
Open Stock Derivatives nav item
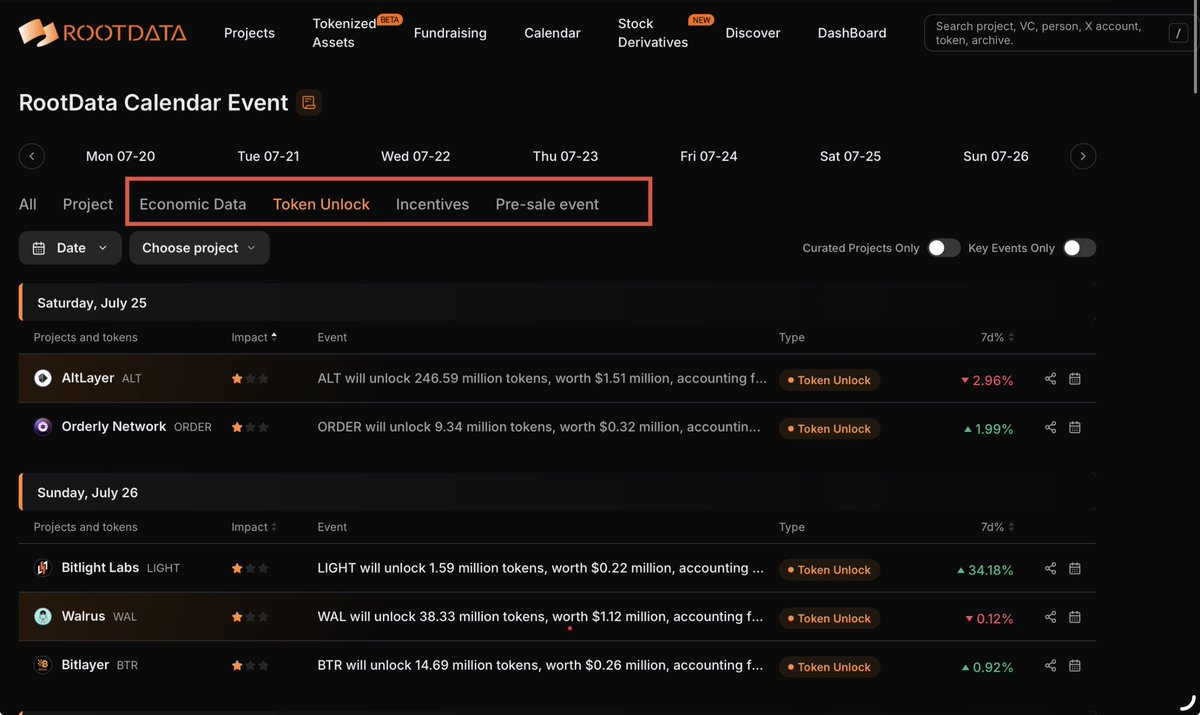(653, 33)
